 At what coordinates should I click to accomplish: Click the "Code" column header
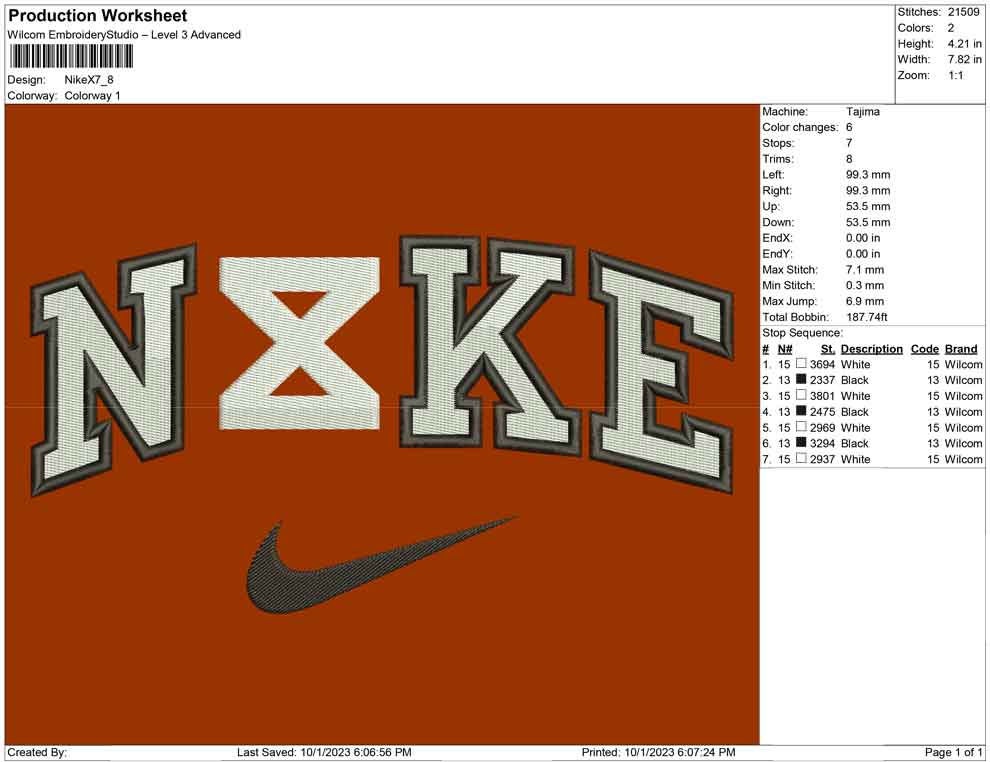pyautogui.click(x=924, y=348)
